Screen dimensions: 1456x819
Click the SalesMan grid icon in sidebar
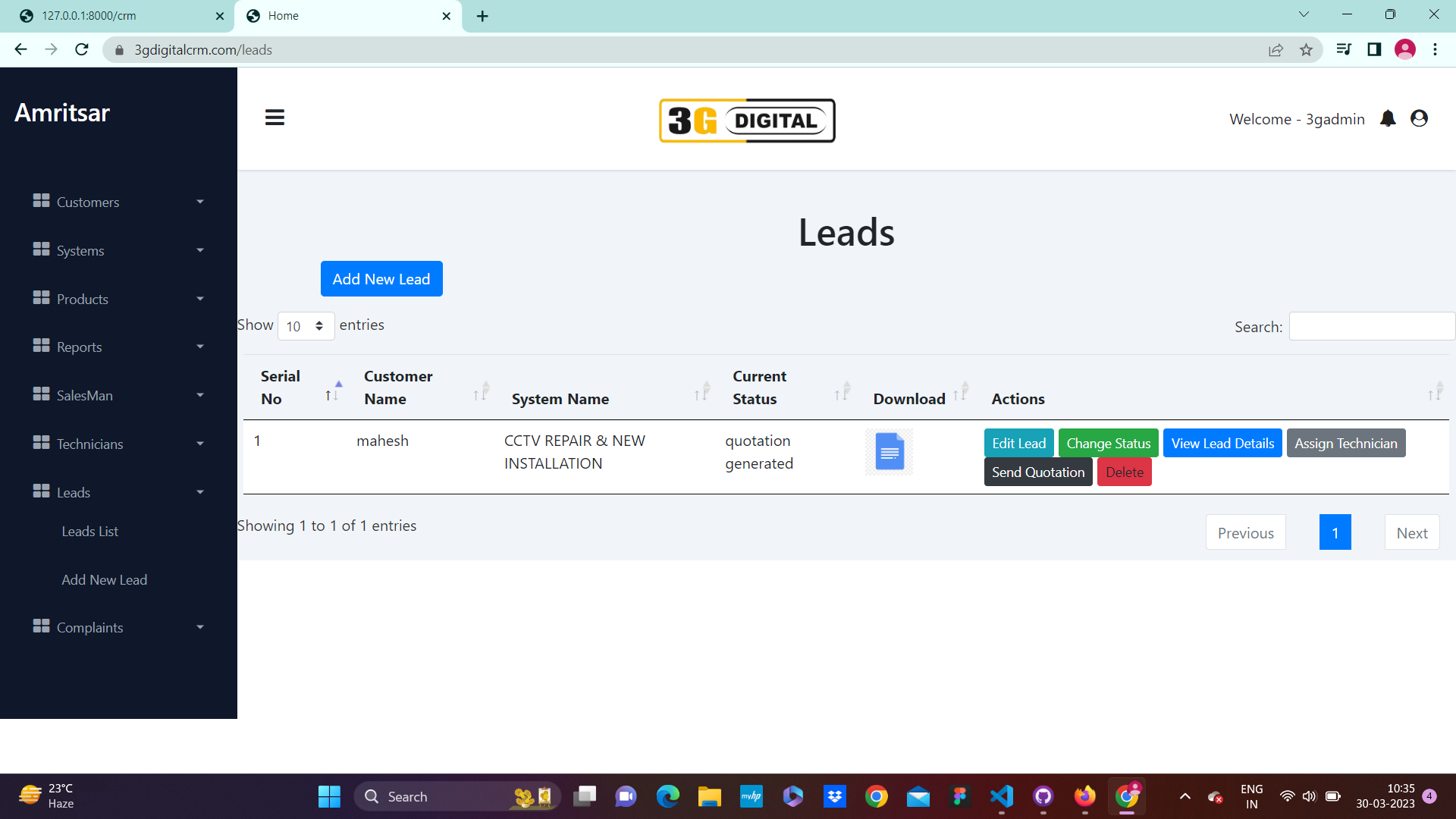tap(41, 394)
